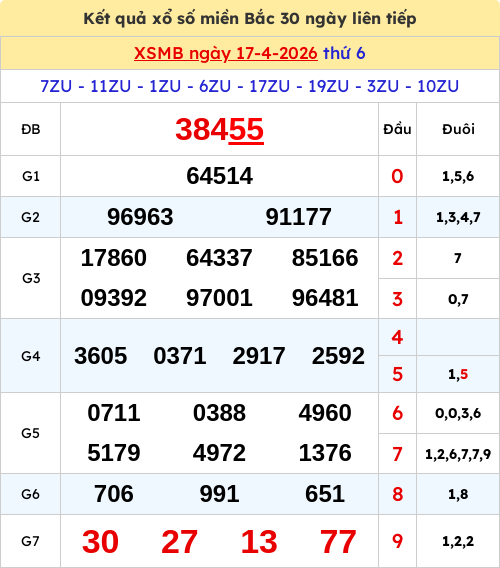Viewport: 500px width, 568px height.
Task: Click the ĐB row label
Action: pyautogui.click(x=31, y=129)
